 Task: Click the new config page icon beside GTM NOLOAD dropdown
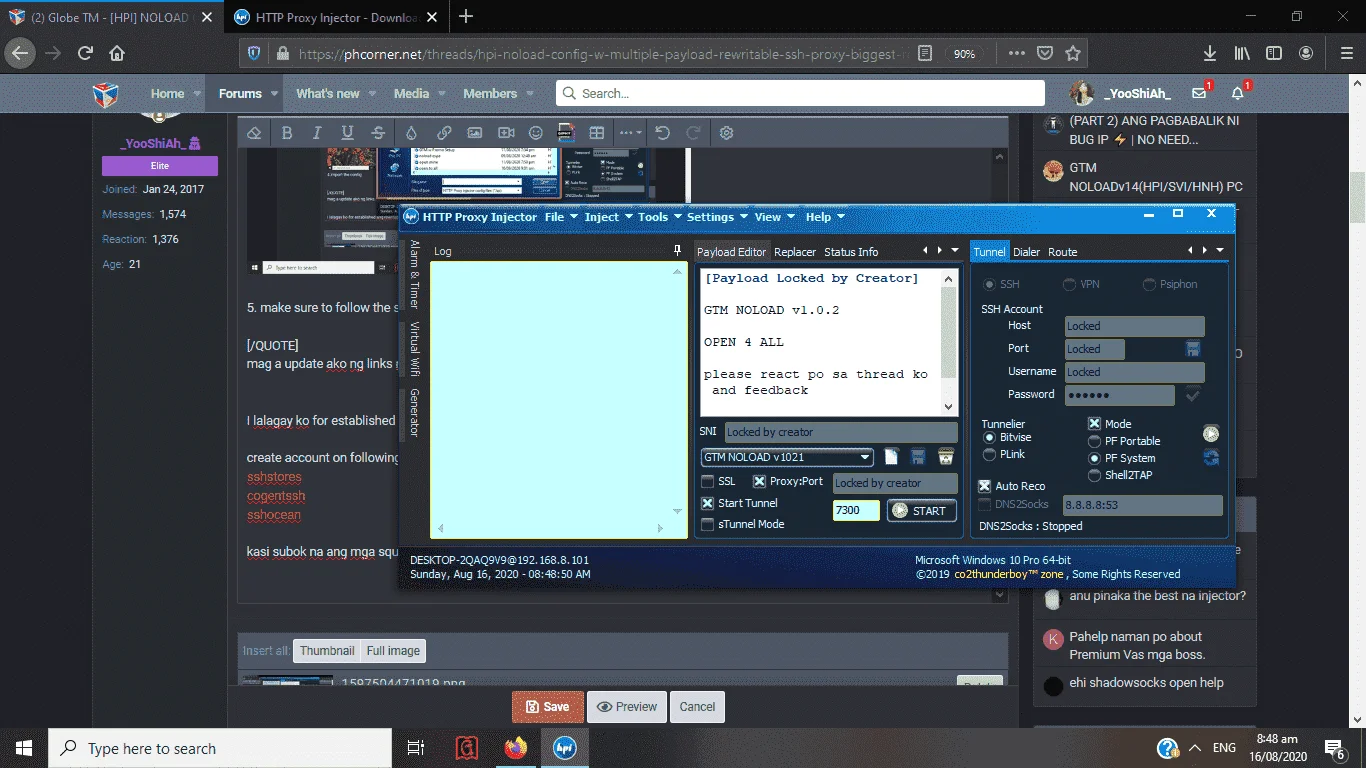[x=891, y=457]
